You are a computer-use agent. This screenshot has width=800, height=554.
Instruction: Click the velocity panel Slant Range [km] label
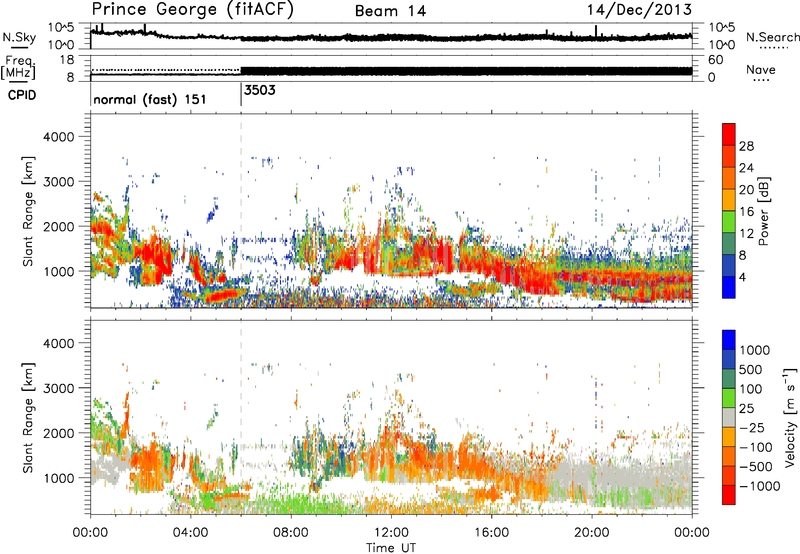click(x=28, y=418)
